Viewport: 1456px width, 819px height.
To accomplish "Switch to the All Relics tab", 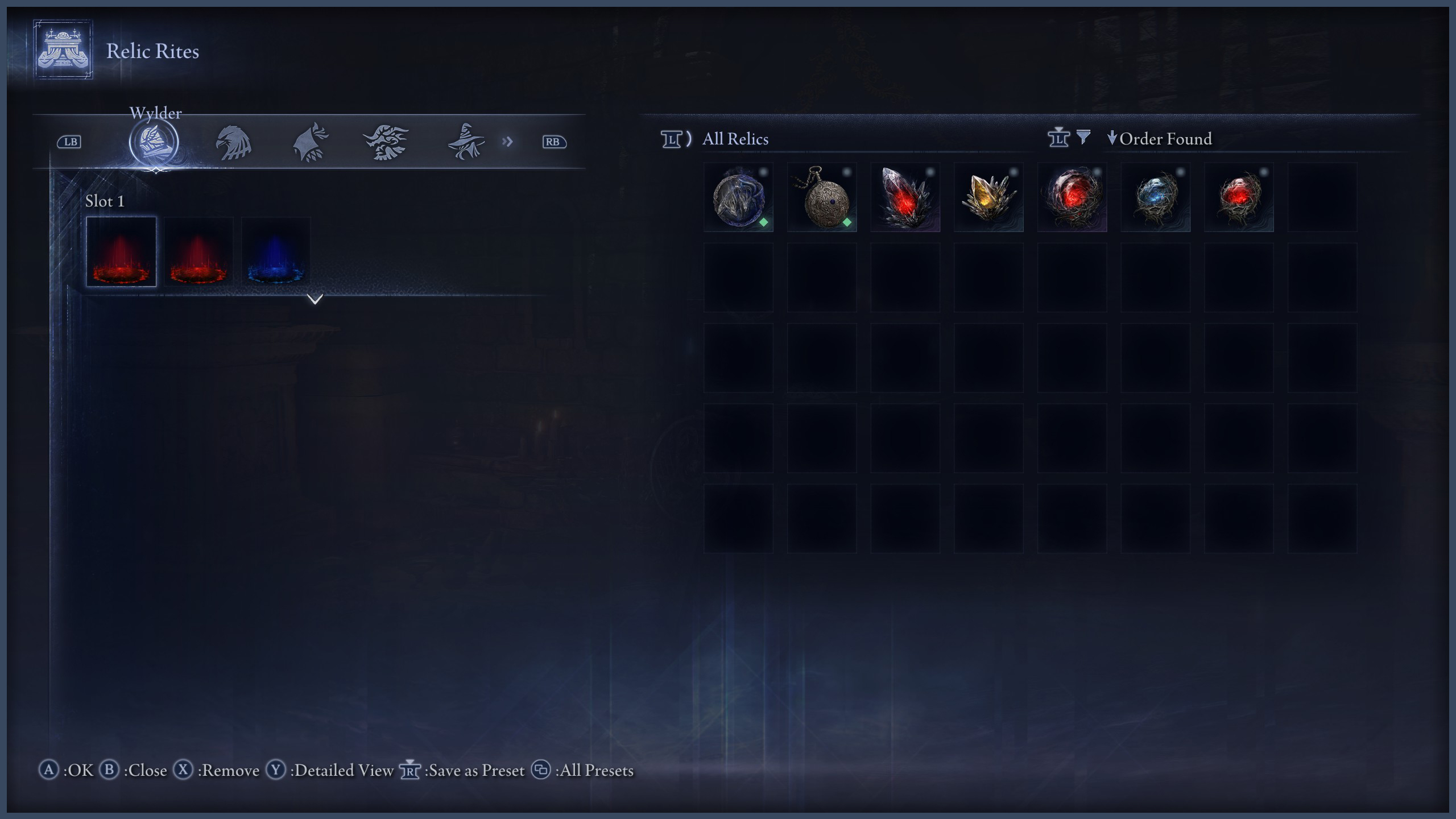I will [735, 139].
